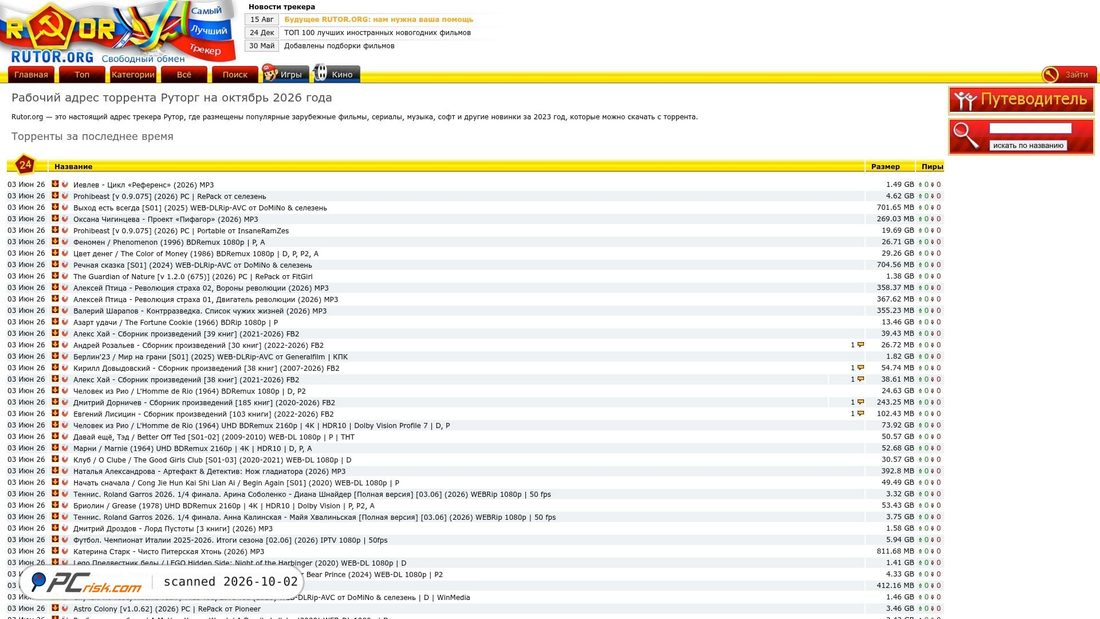Open the Путеводитель guide banner
Image resolution: width=1100 pixels, height=619 pixels.
pyautogui.click(x=1021, y=100)
